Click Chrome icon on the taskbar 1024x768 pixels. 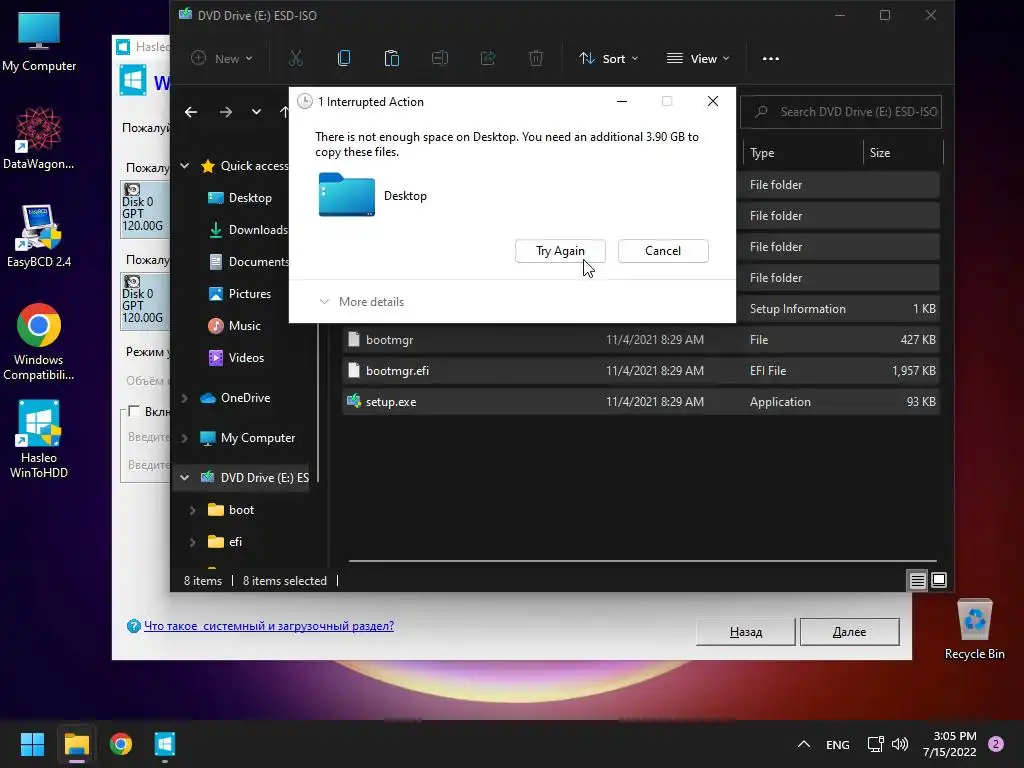121,744
